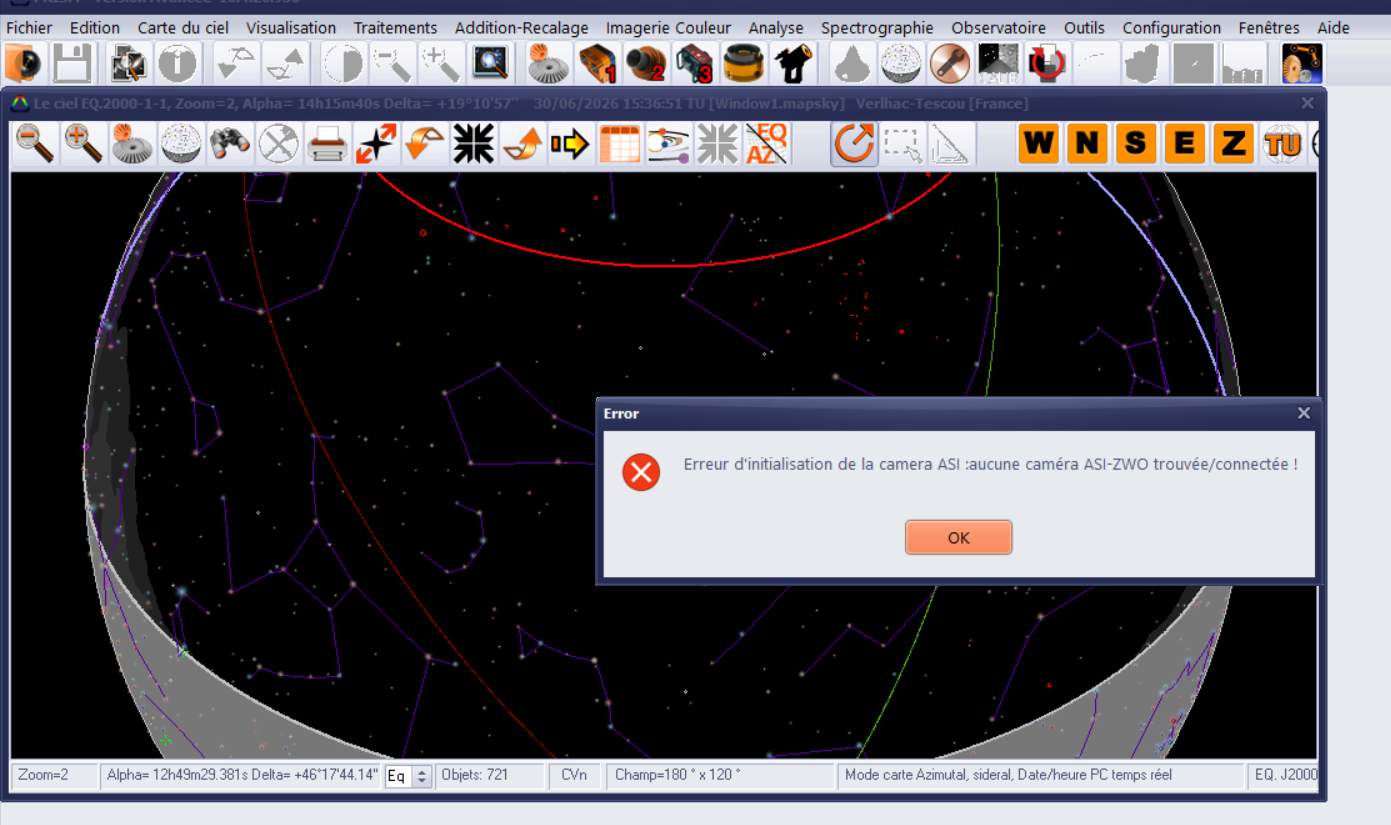The width and height of the screenshot is (1391, 825).
Task: Click OK in the Error dialog
Action: tap(959, 537)
